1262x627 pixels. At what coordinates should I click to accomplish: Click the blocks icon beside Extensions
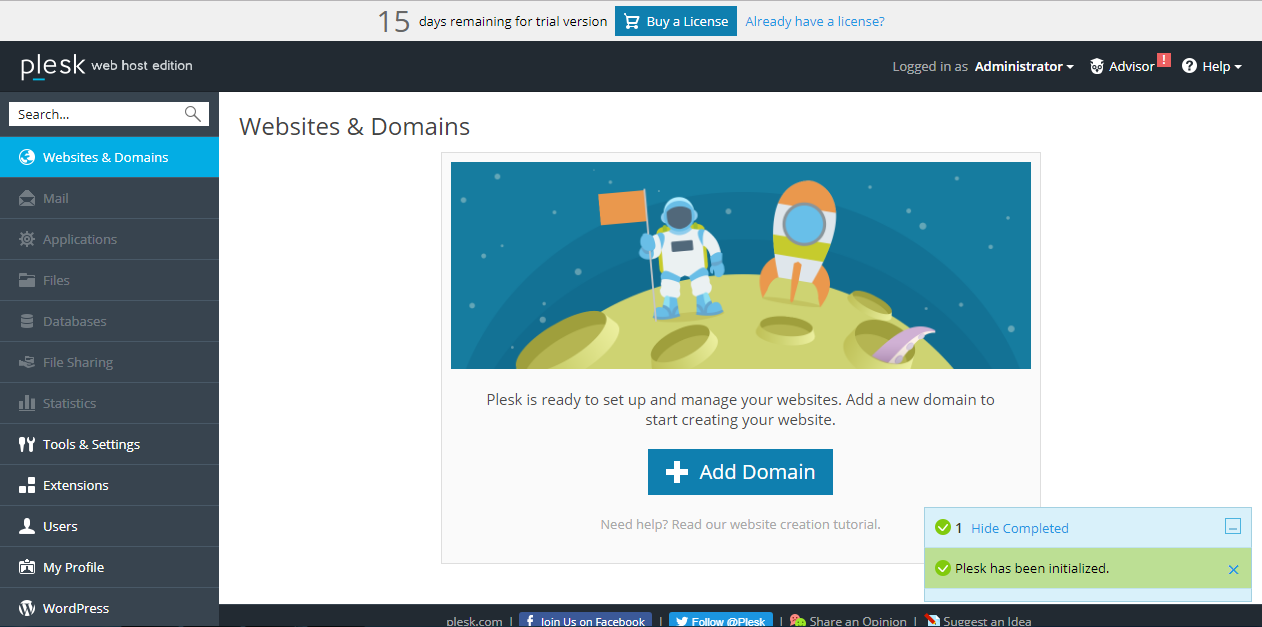tap(27, 485)
